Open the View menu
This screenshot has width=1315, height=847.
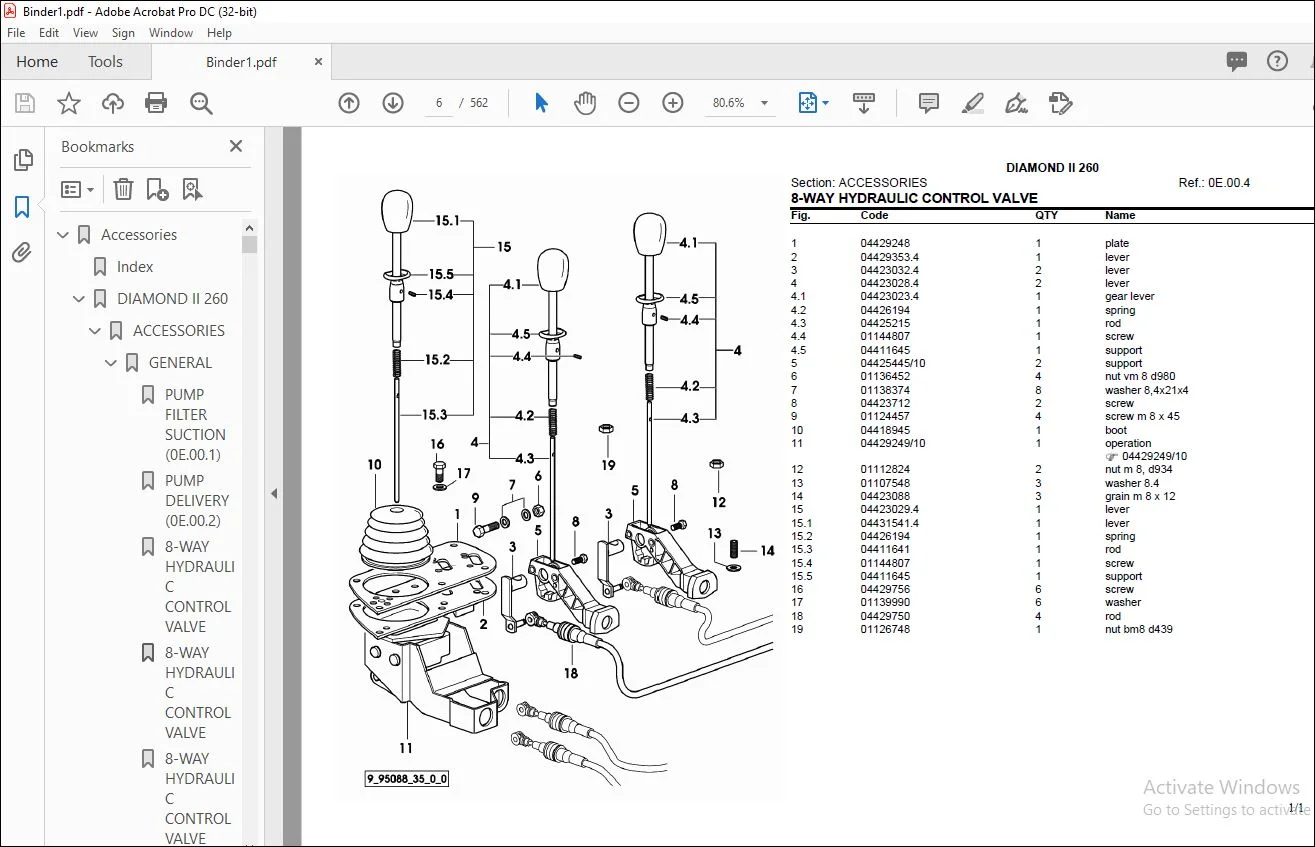pyautogui.click(x=86, y=33)
